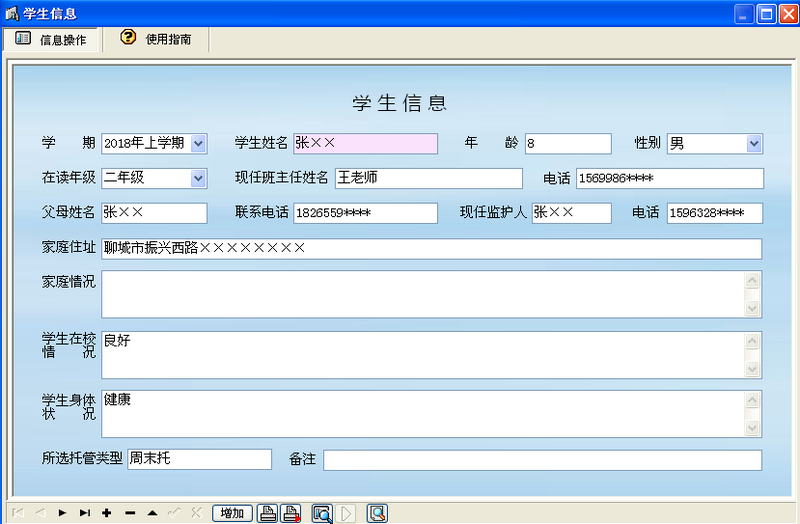This screenshot has width=800, height=524.
Task: Minimize the 学生信息 window
Action: click(744, 14)
